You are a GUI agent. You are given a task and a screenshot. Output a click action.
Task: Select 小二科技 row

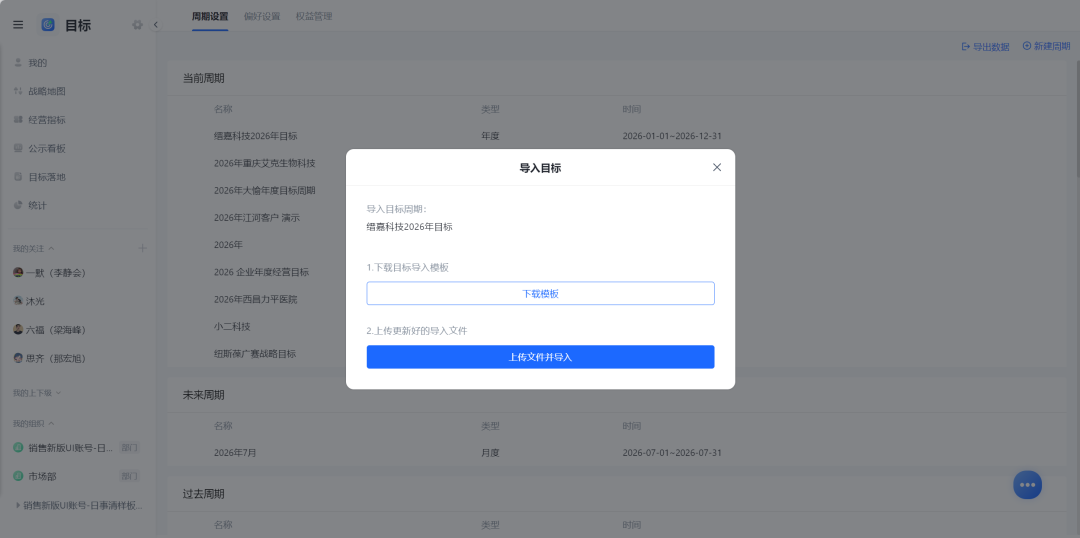[616, 327]
